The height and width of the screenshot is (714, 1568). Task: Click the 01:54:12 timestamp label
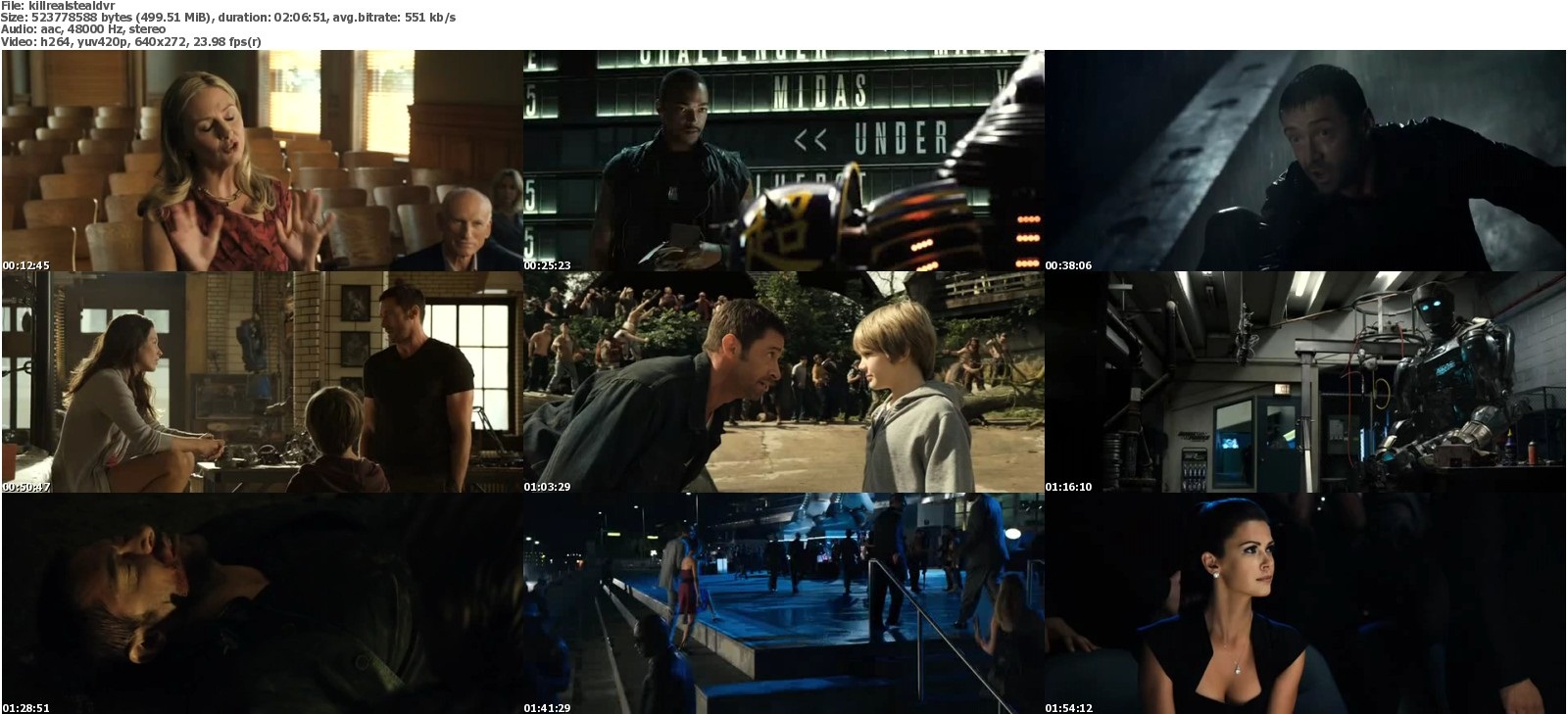(1068, 708)
